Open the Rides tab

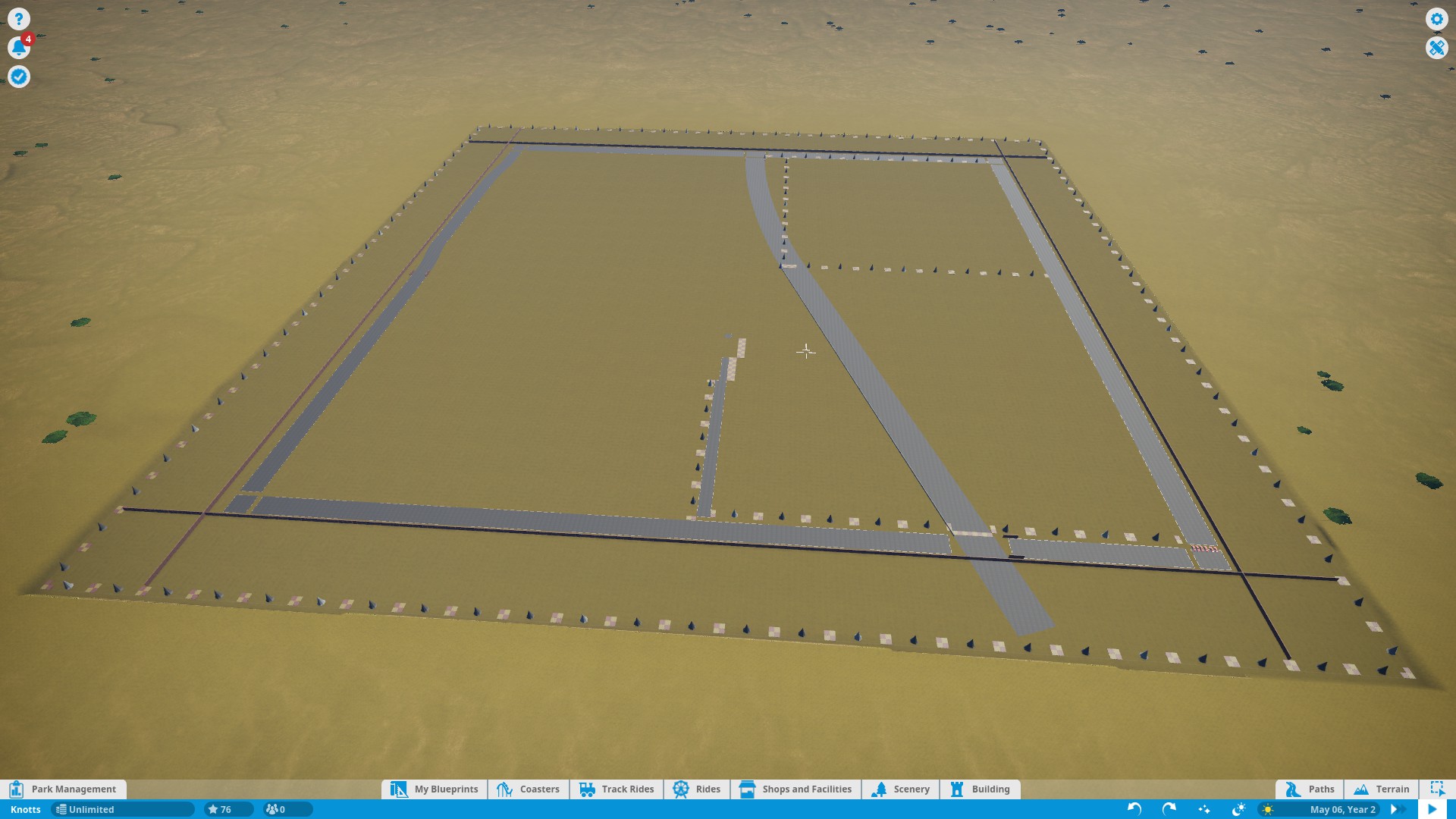point(697,789)
